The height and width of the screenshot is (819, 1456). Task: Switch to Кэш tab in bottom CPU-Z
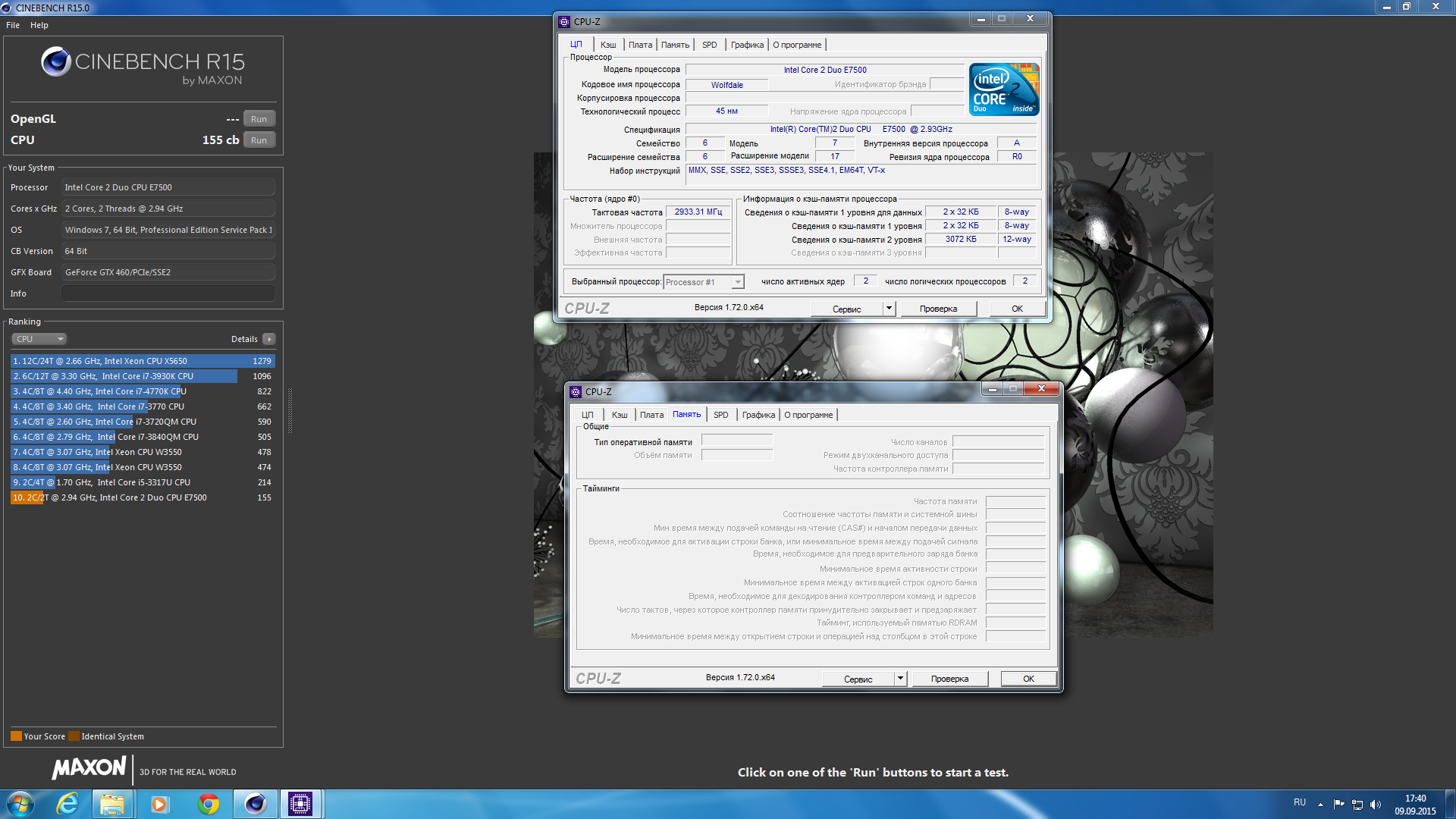click(620, 415)
